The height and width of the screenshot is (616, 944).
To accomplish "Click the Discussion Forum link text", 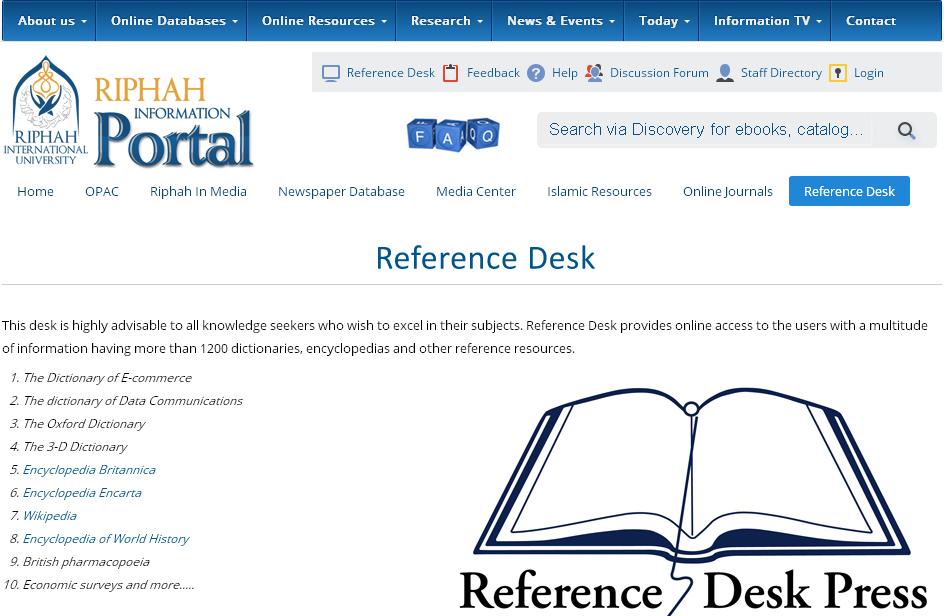I will pyautogui.click(x=659, y=73).
